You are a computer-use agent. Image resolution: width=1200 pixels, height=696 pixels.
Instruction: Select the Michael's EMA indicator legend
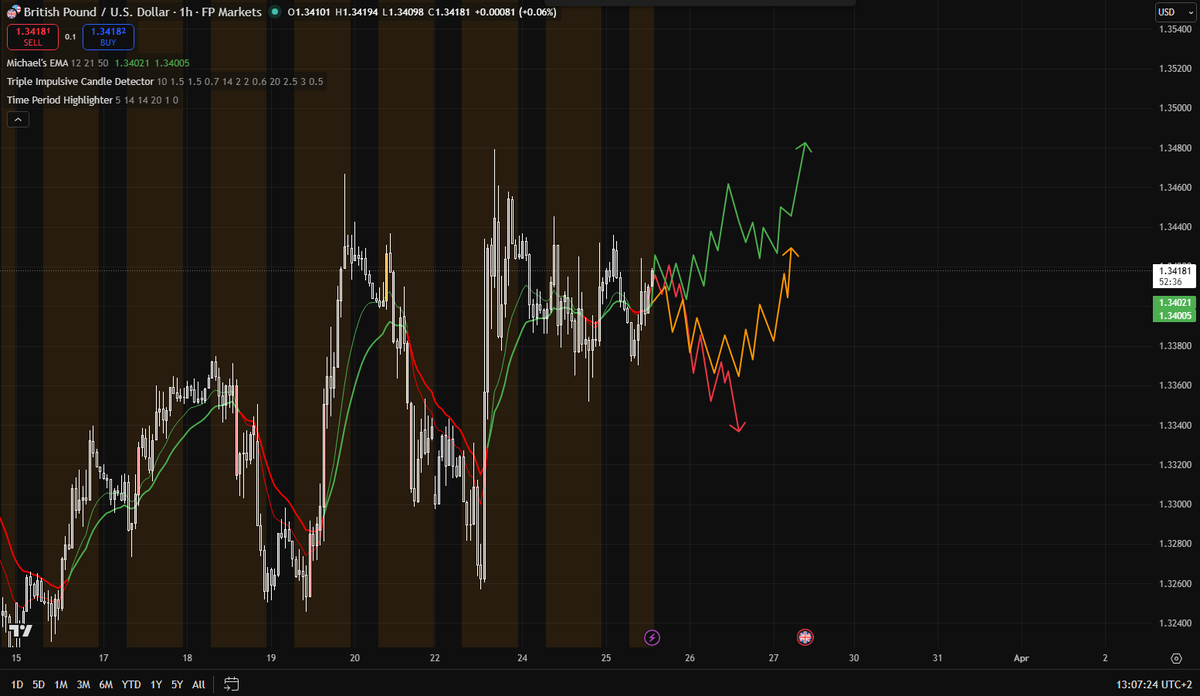pos(36,62)
